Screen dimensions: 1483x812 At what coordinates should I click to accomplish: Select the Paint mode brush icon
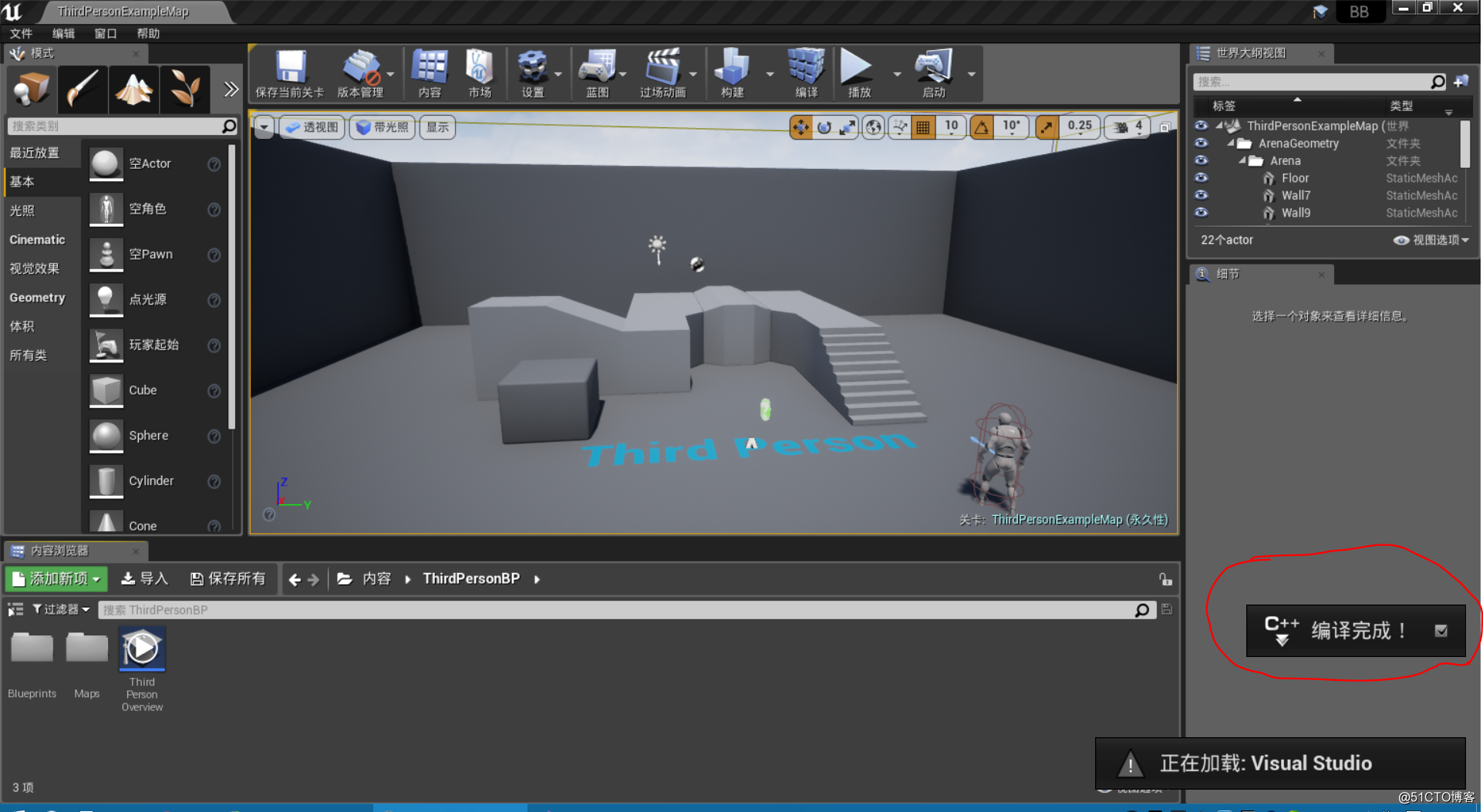[83, 89]
